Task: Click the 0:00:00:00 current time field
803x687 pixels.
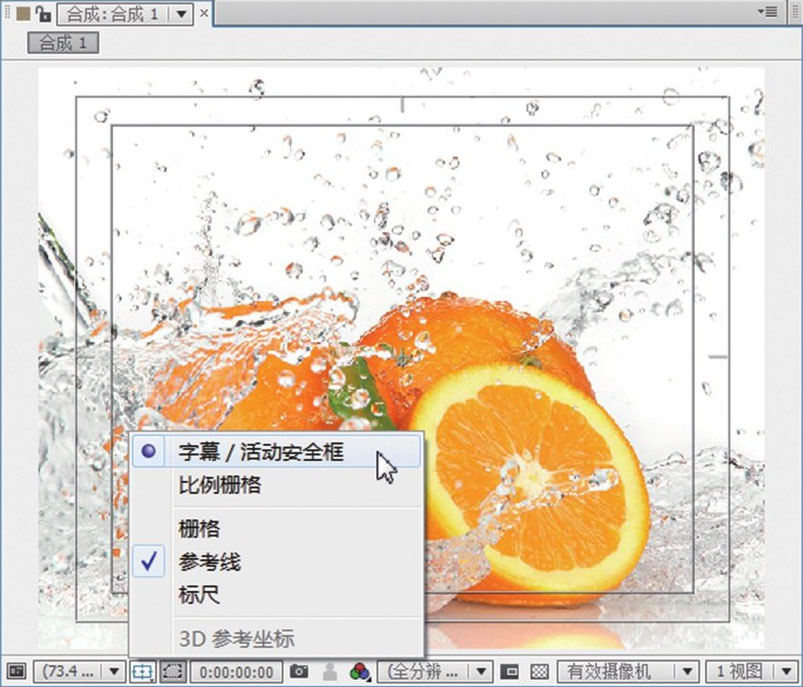Action: (236, 672)
